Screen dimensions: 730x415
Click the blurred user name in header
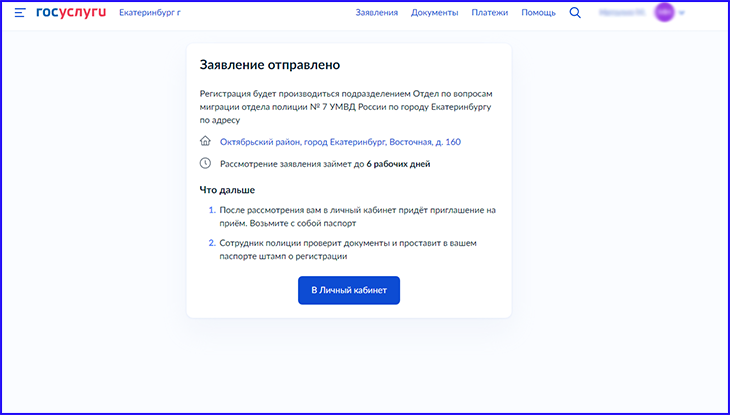(x=621, y=13)
